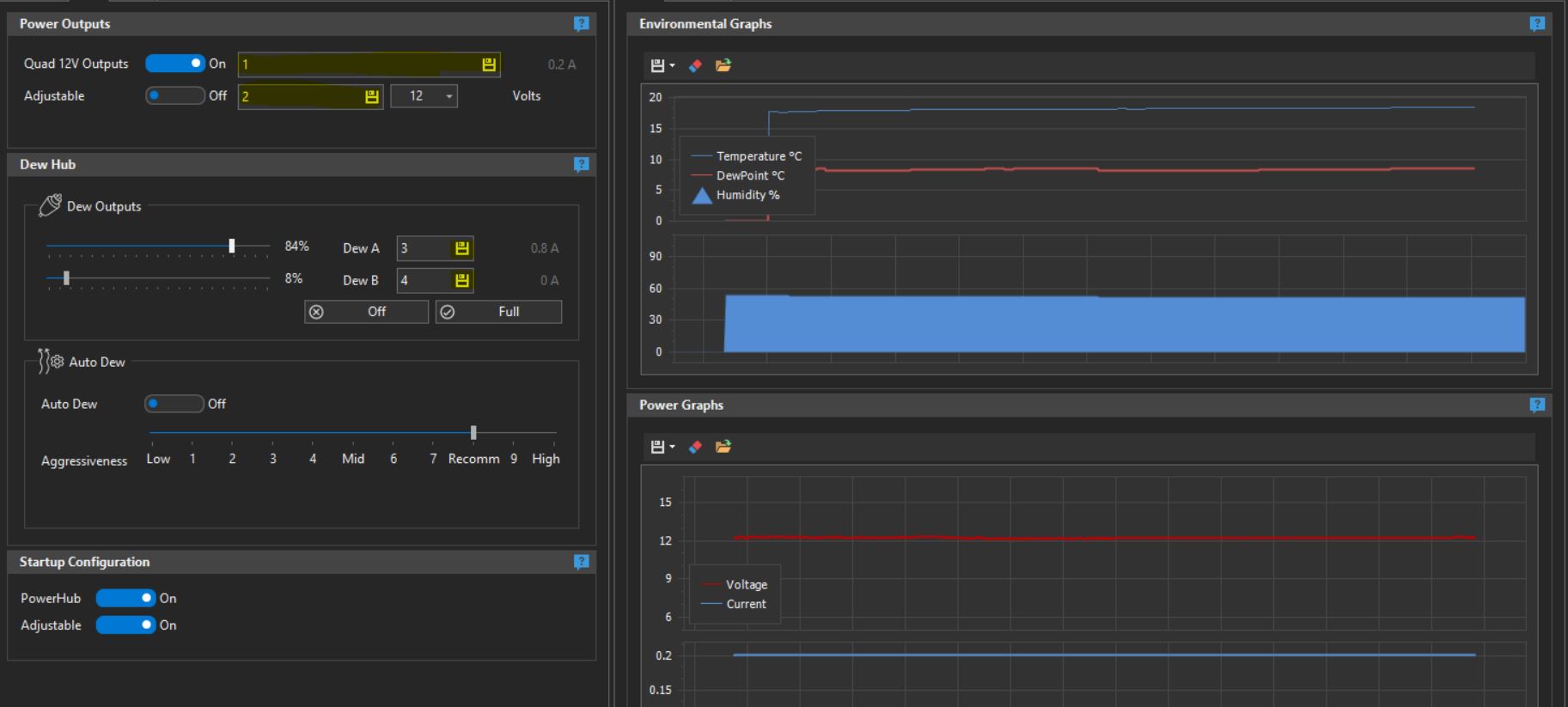Screen dimensions: 1568x707
Task: Click the Mid aggressiveness label
Action: pos(353,459)
